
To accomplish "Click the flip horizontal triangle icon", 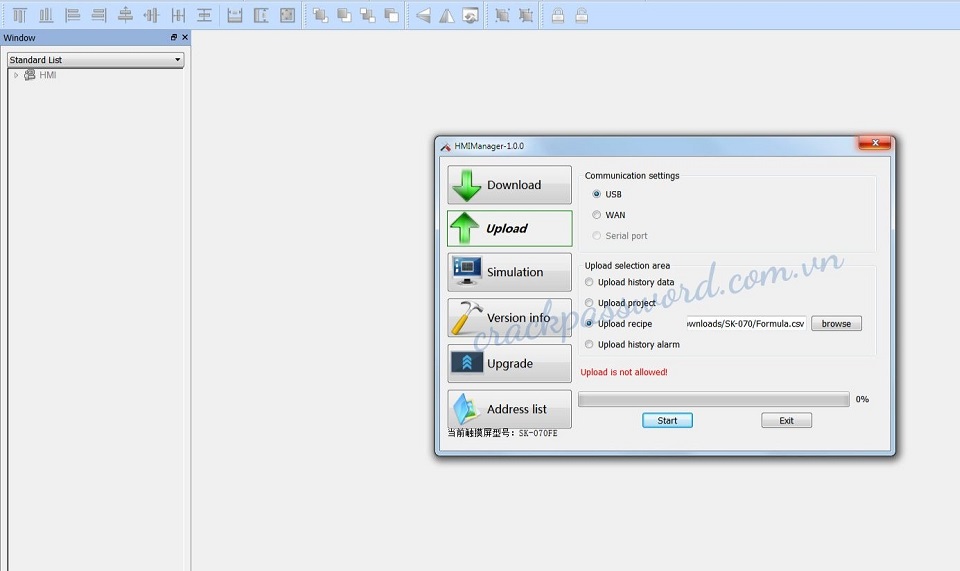I will [x=423, y=15].
